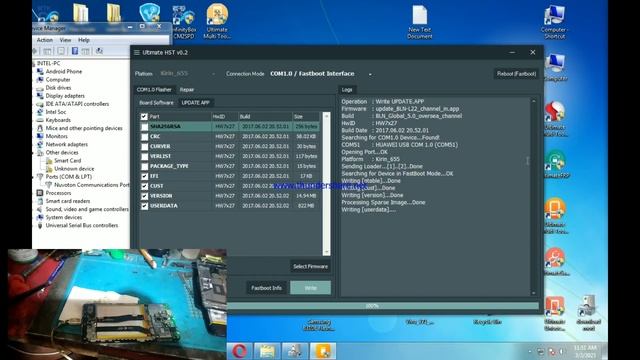Click the Write button
Image resolution: width=640 pixels, height=360 pixels.
tap(311, 288)
